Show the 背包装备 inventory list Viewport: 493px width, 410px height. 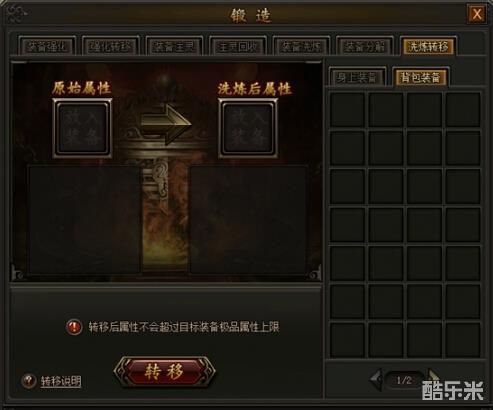pyautogui.click(x=421, y=77)
